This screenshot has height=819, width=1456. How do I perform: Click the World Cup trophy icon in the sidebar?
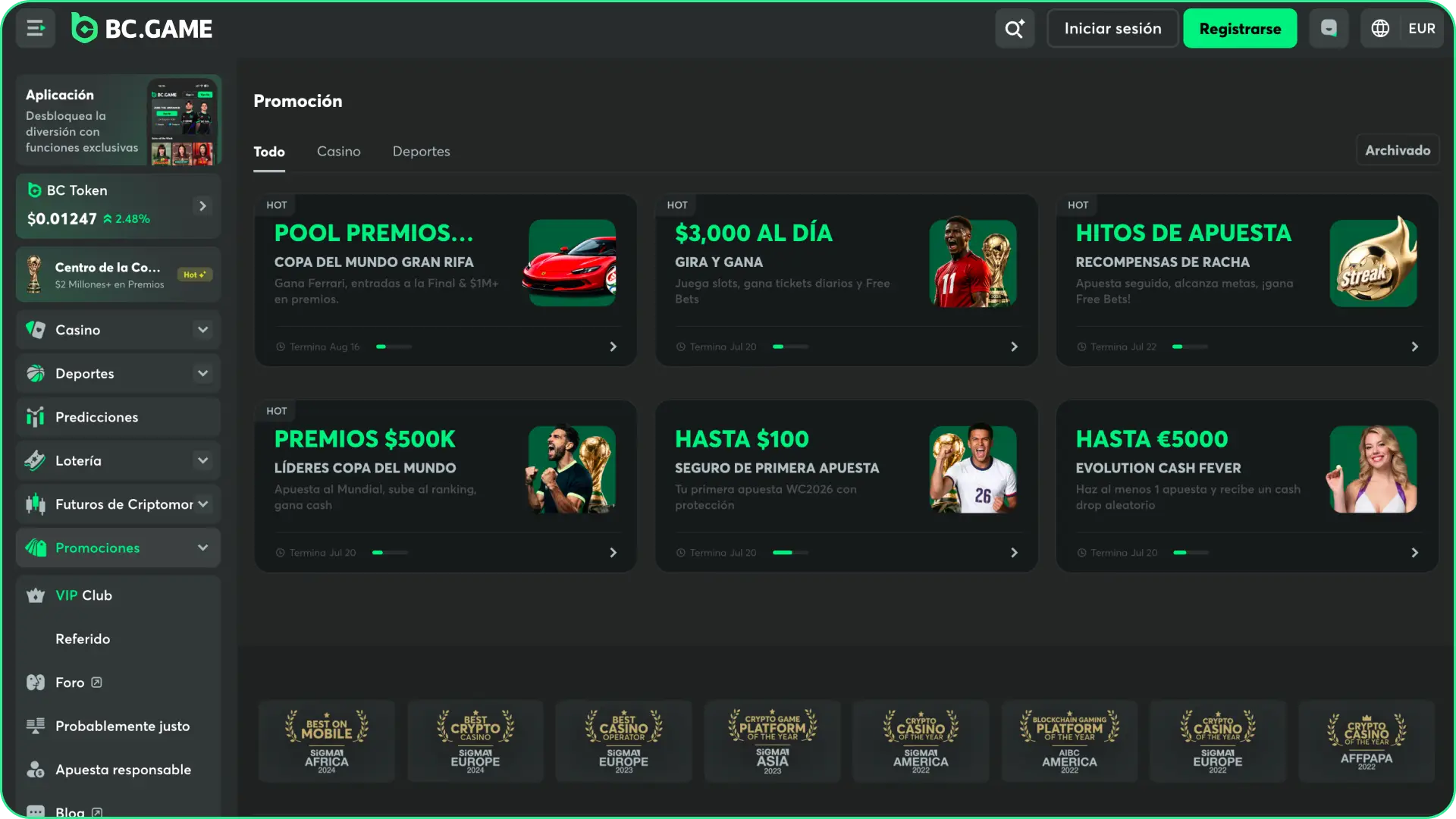point(34,275)
